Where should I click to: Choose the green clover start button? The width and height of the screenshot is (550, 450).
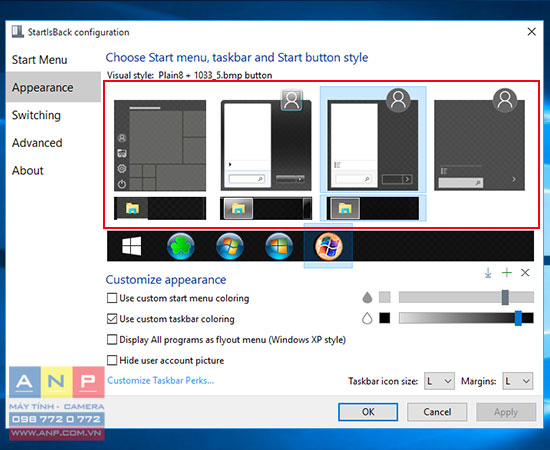coord(181,246)
